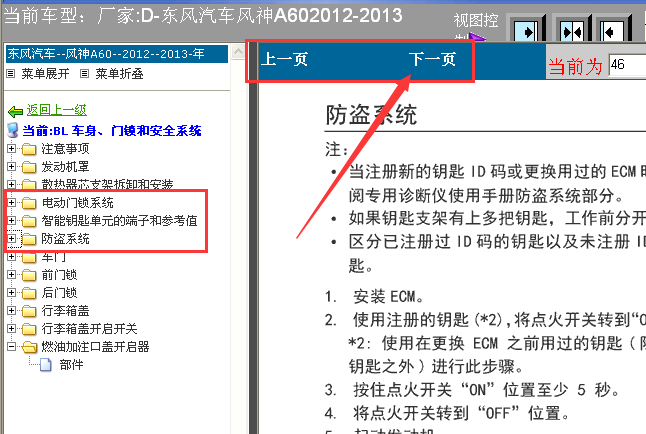Select the 燃油加注口盖开启器 tree item
The image size is (646, 434).
[95, 347]
